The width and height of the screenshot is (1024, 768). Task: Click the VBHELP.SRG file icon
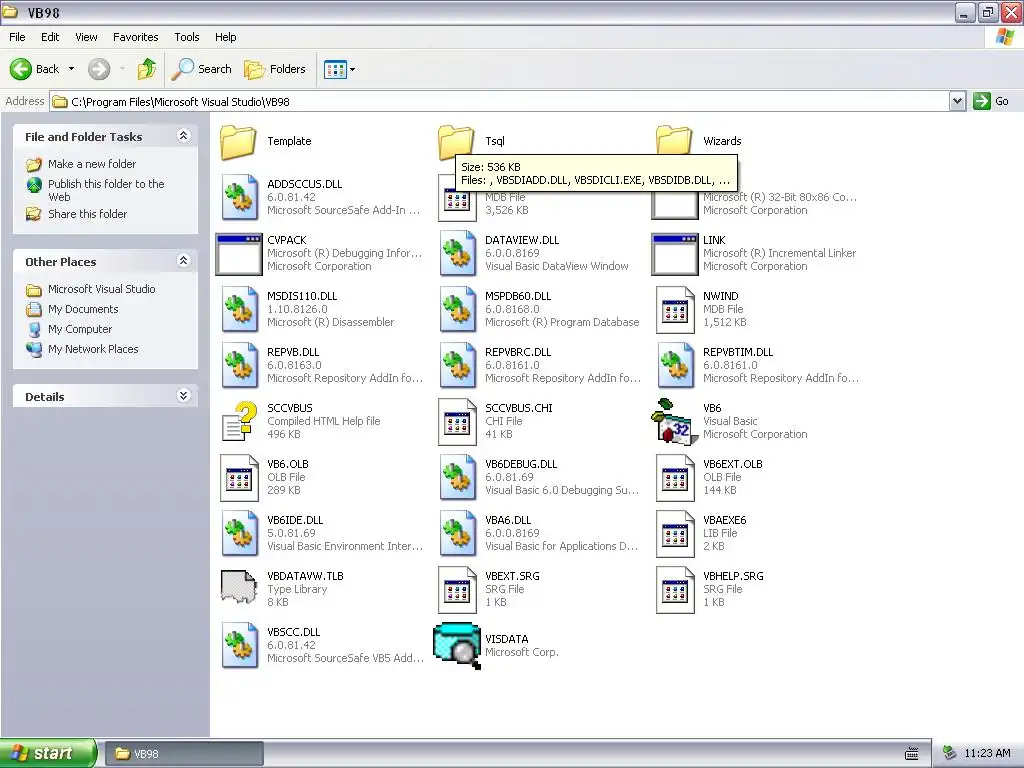[x=675, y=590]
